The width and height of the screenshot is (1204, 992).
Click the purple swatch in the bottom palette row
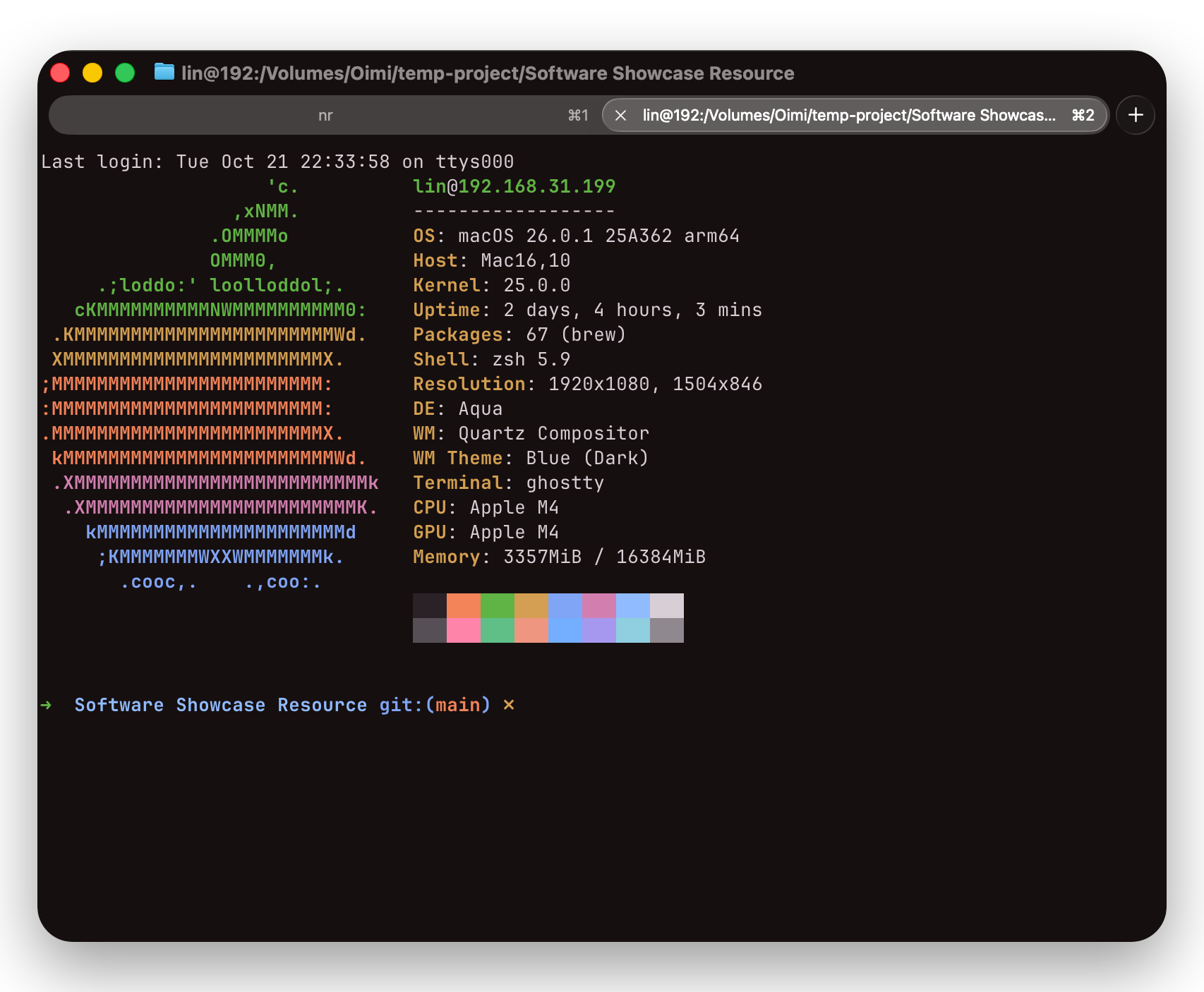click(x=599, y=630)
